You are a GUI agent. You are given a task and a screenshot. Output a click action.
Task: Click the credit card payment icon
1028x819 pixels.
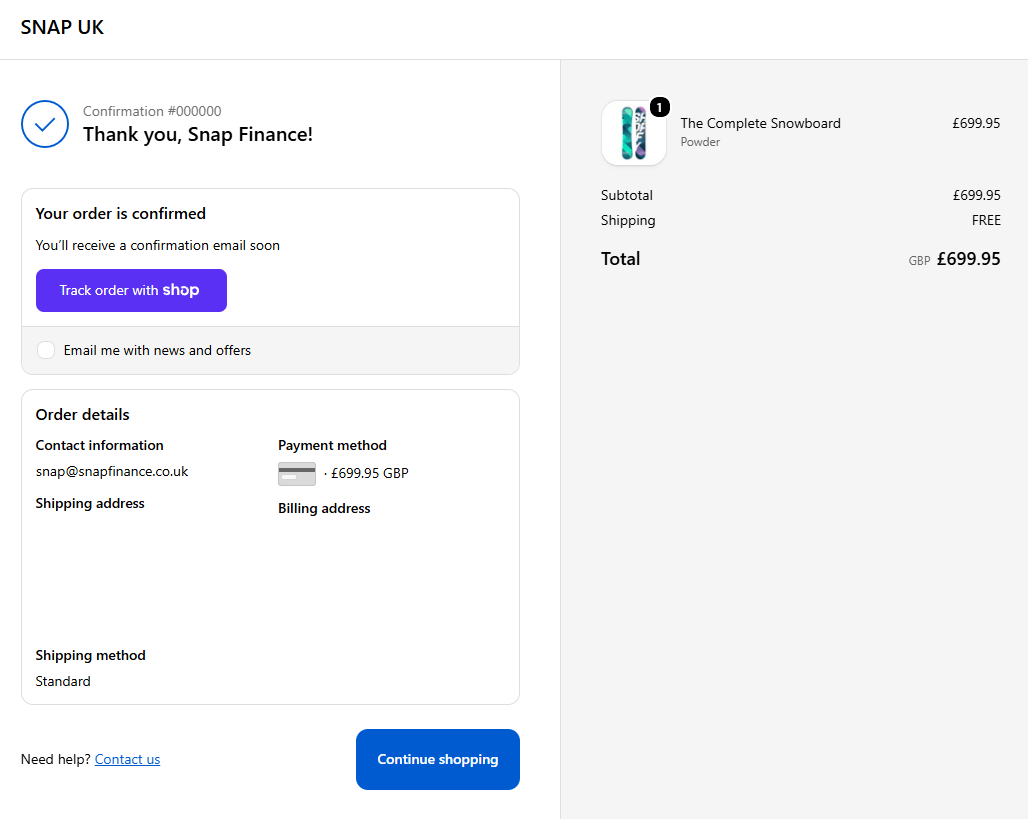pos(297,473)
